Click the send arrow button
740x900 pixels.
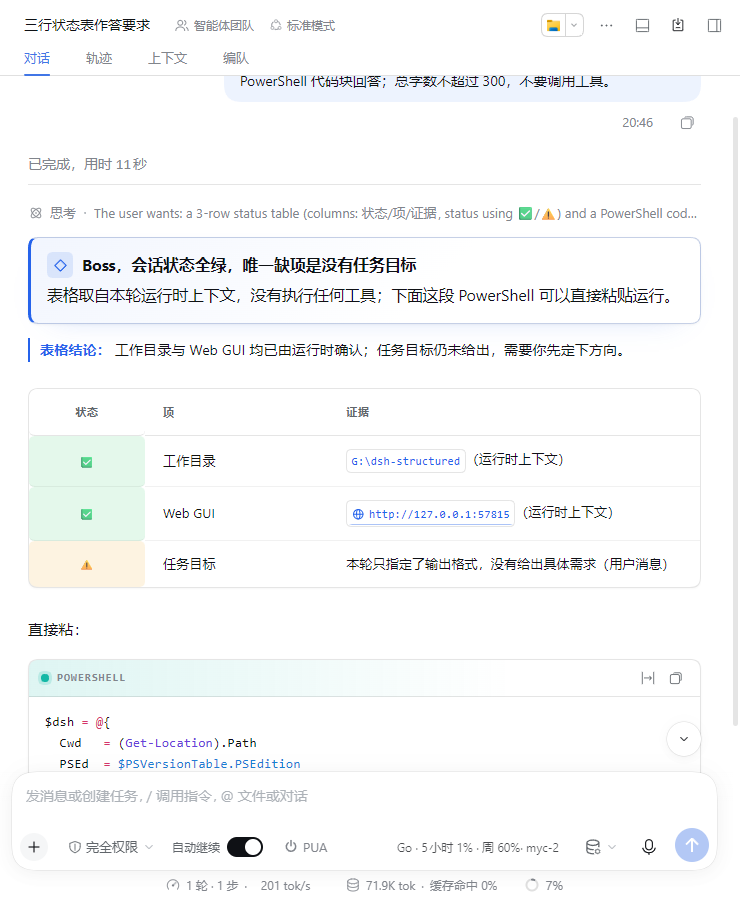(x=692, y=845)
